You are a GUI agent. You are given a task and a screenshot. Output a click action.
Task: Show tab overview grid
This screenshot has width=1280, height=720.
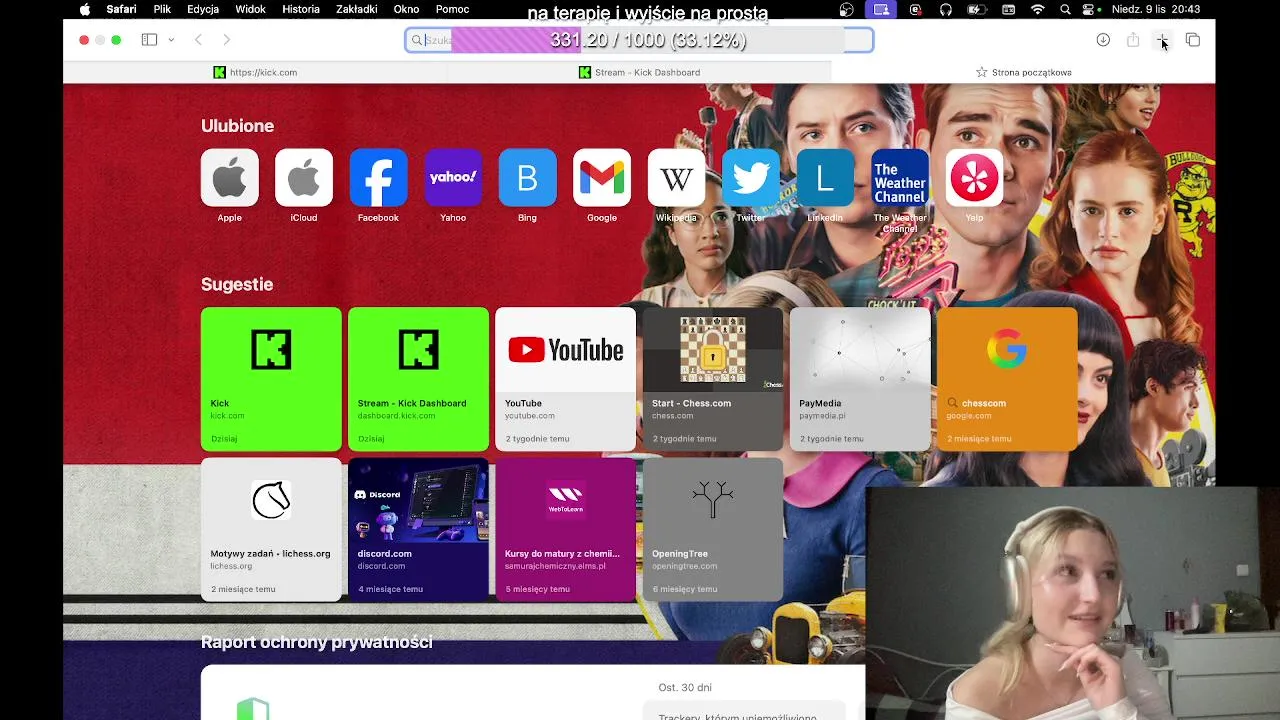[1193, 40]
